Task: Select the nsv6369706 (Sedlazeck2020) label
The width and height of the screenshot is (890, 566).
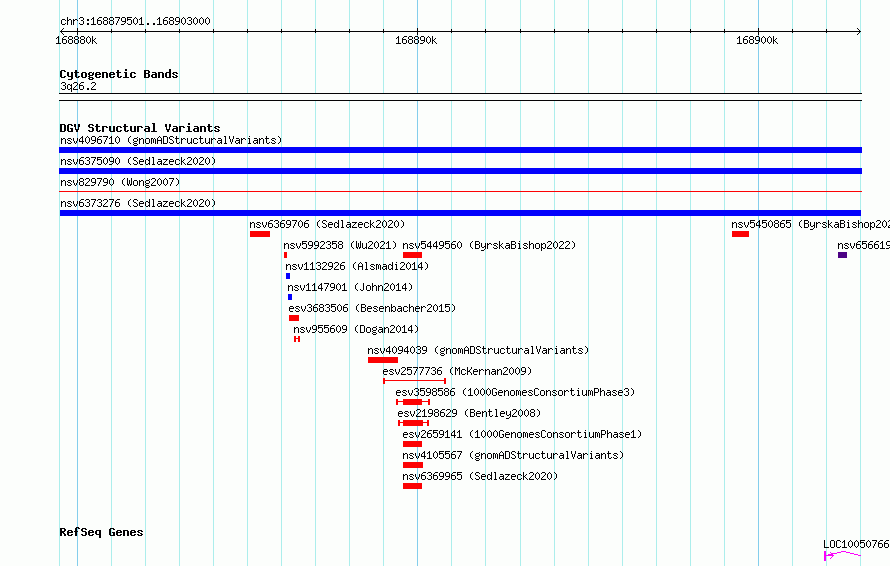Action: point(327,224)
